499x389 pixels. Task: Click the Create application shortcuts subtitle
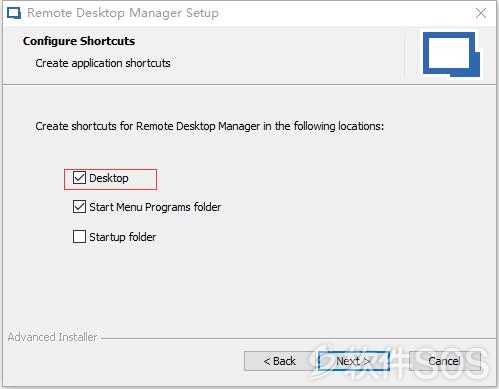103,63
